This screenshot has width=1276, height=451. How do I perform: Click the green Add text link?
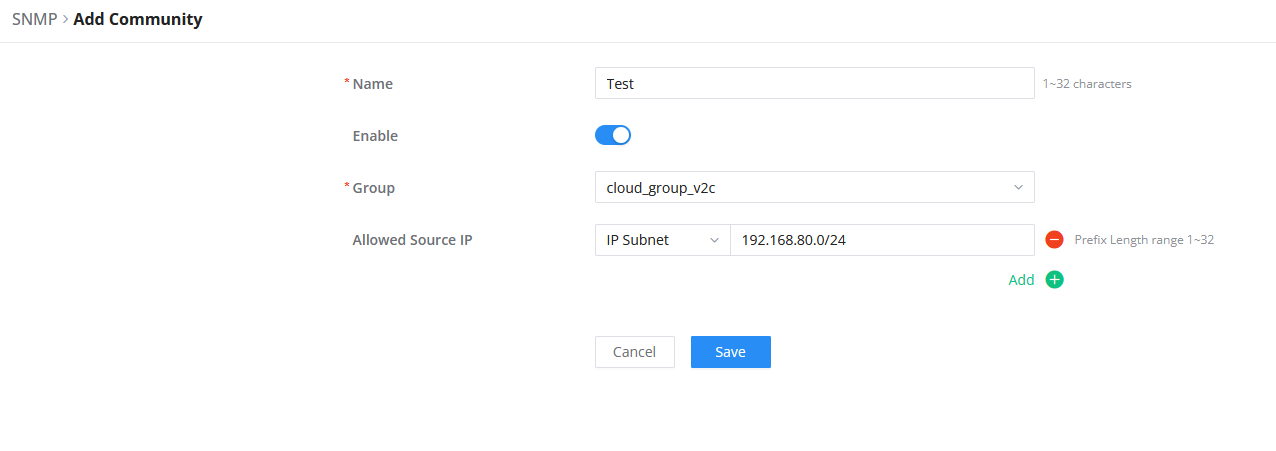coord(1021,280)
